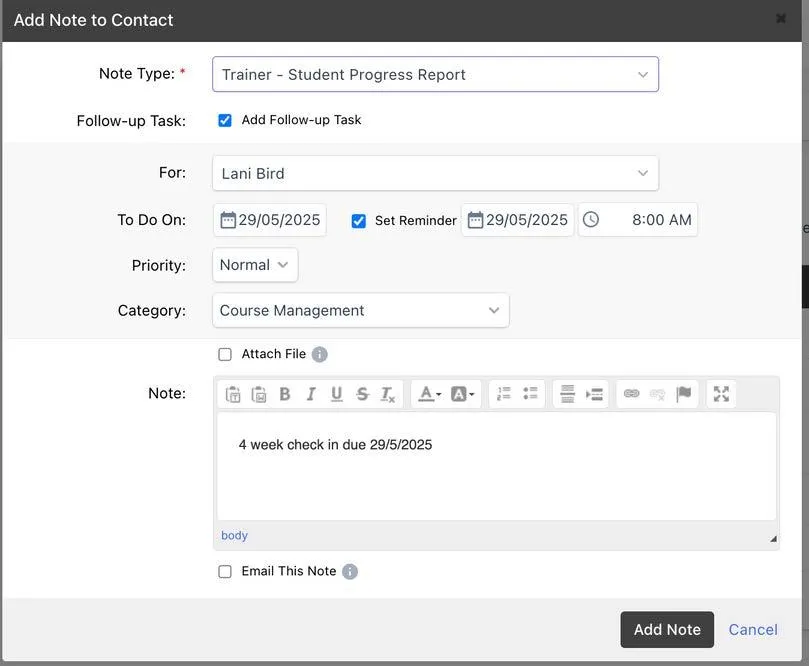The height and width of the screenshot is (666, 809).
Task: Apply italic formatting in note editor
Action: 311,394
